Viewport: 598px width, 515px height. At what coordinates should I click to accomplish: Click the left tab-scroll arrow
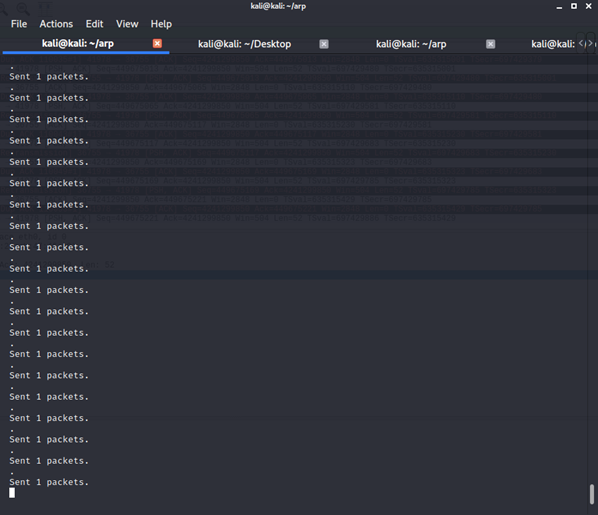tap(581, 43)
